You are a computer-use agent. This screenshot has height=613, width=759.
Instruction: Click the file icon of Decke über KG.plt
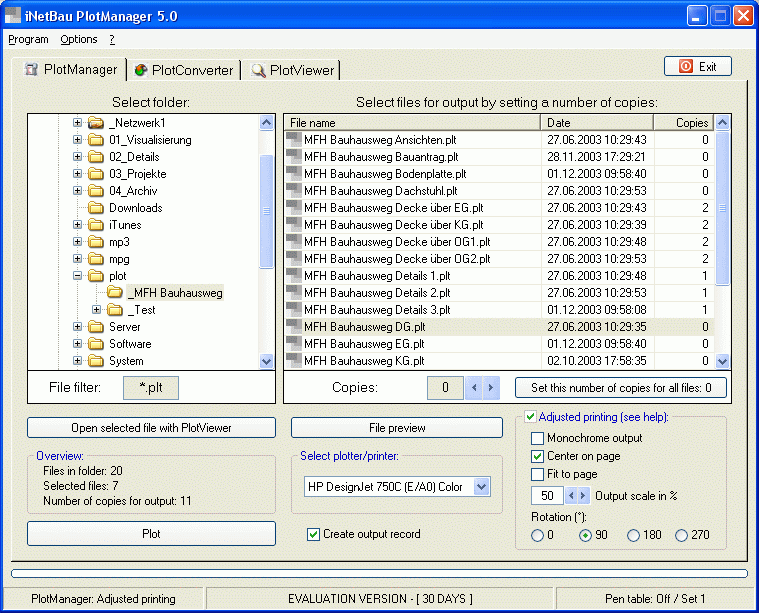tap(294, 224)
